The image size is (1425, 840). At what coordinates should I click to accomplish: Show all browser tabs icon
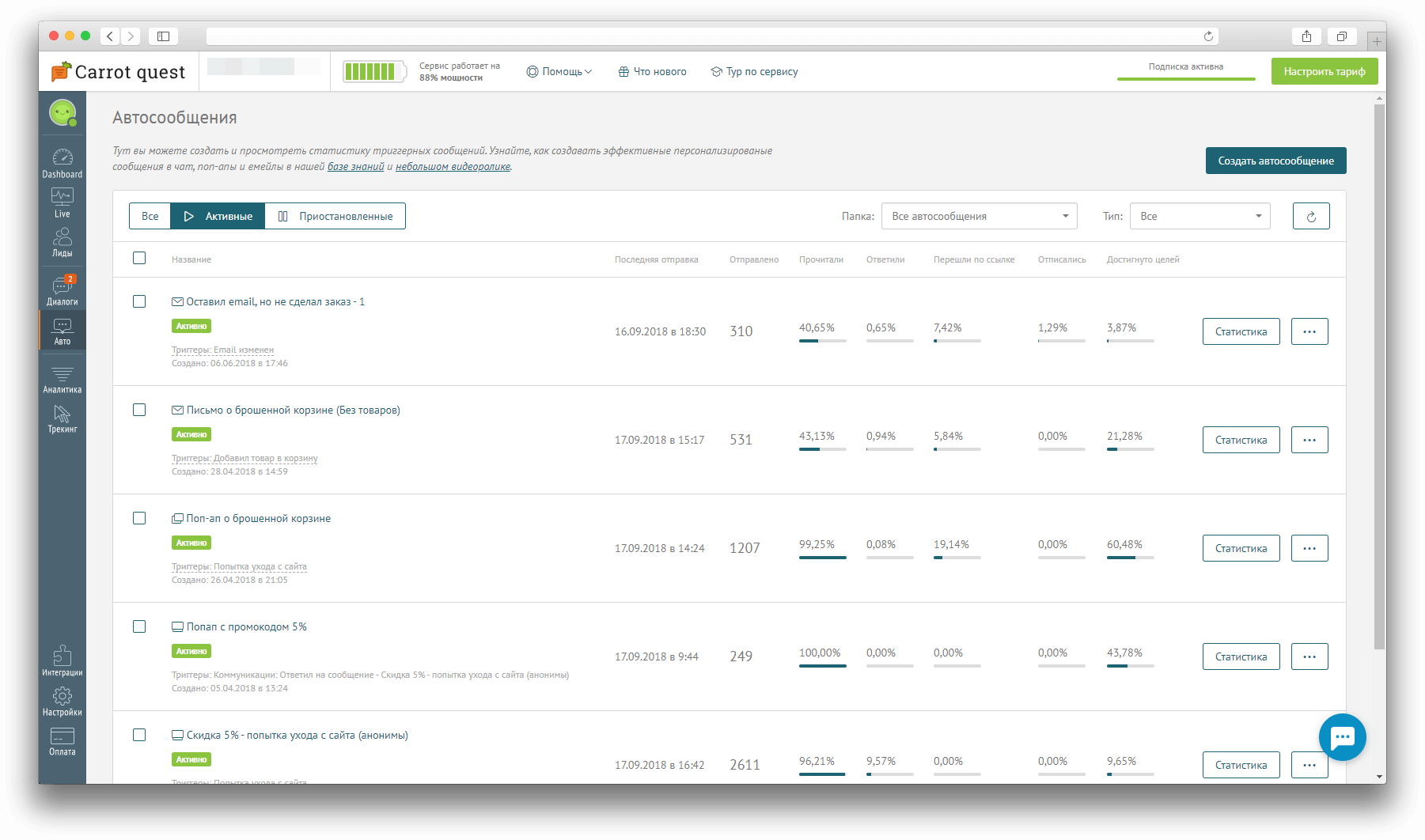pos(1342,36)
